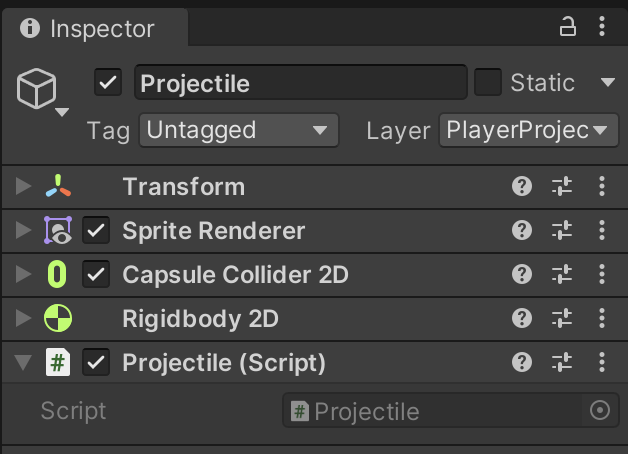Open the Tag dropdown showing Untagged
The image size is (628, 454).
(x=238, y=130)
